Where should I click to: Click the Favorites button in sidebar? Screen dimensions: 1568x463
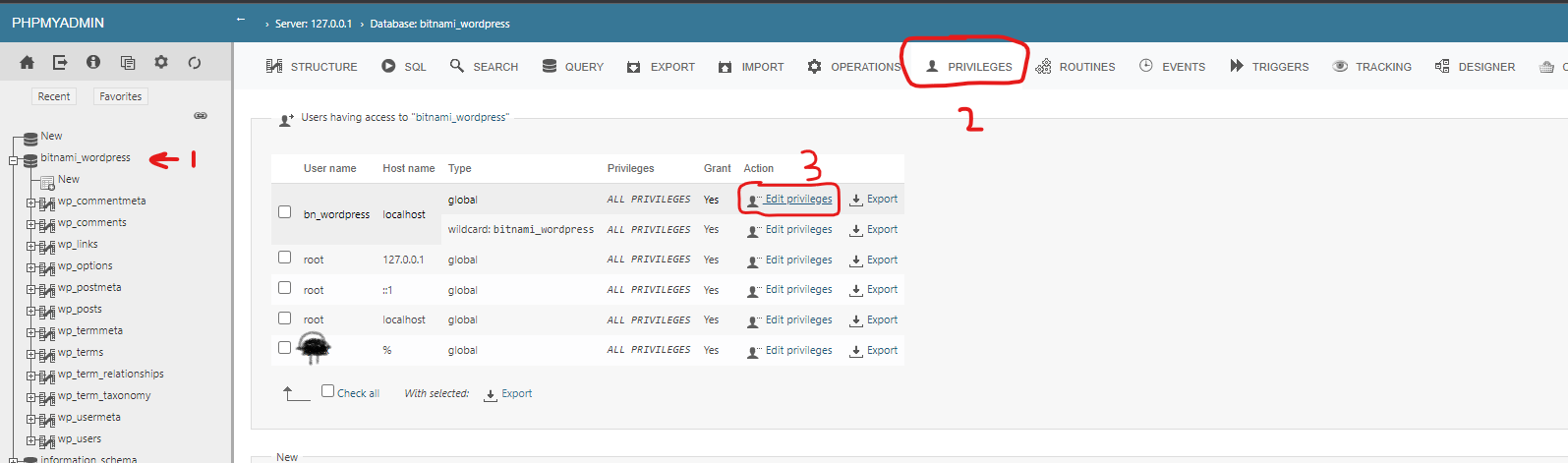tap(121, 96)
